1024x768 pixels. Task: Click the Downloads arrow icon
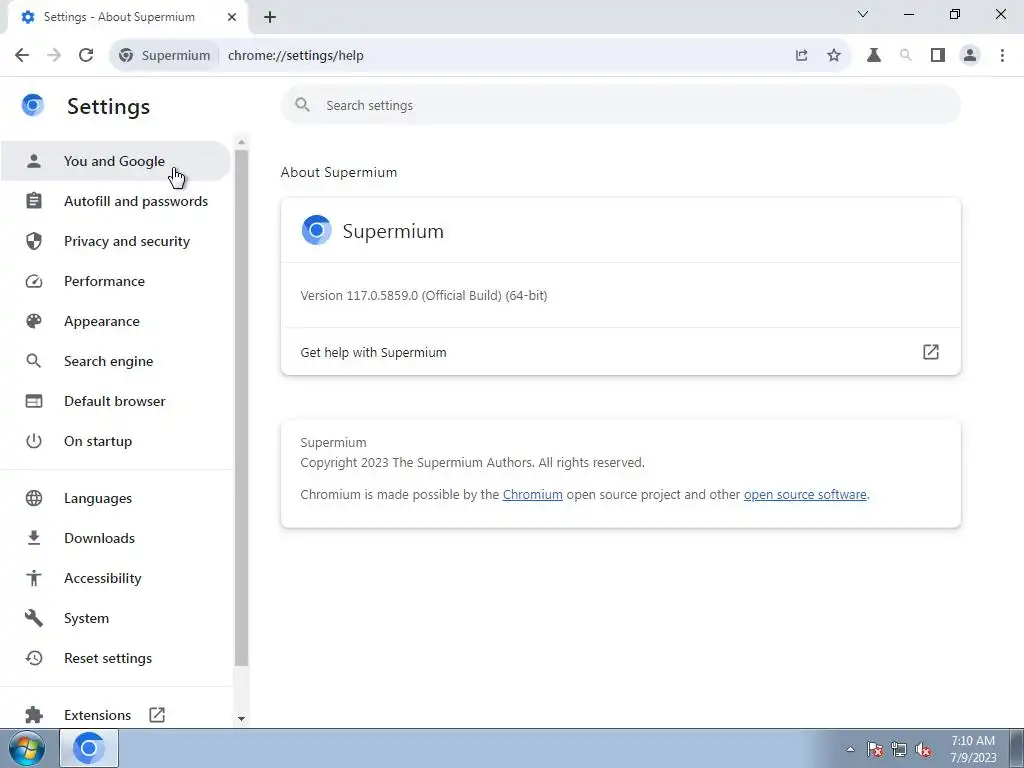[34, 538]
